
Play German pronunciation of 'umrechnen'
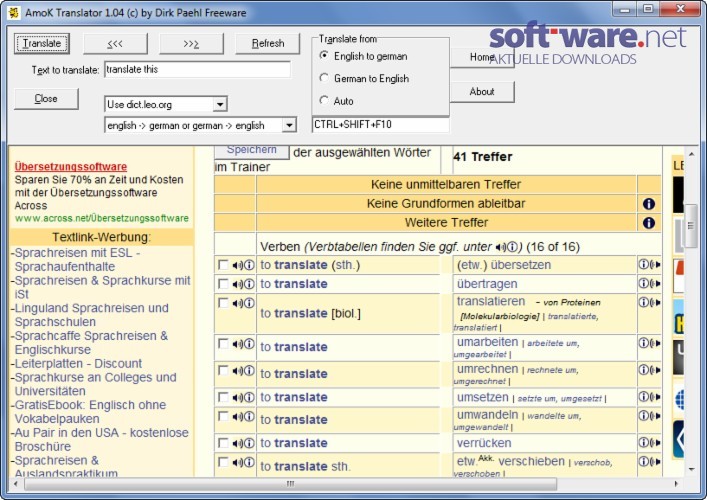(654, 370)
